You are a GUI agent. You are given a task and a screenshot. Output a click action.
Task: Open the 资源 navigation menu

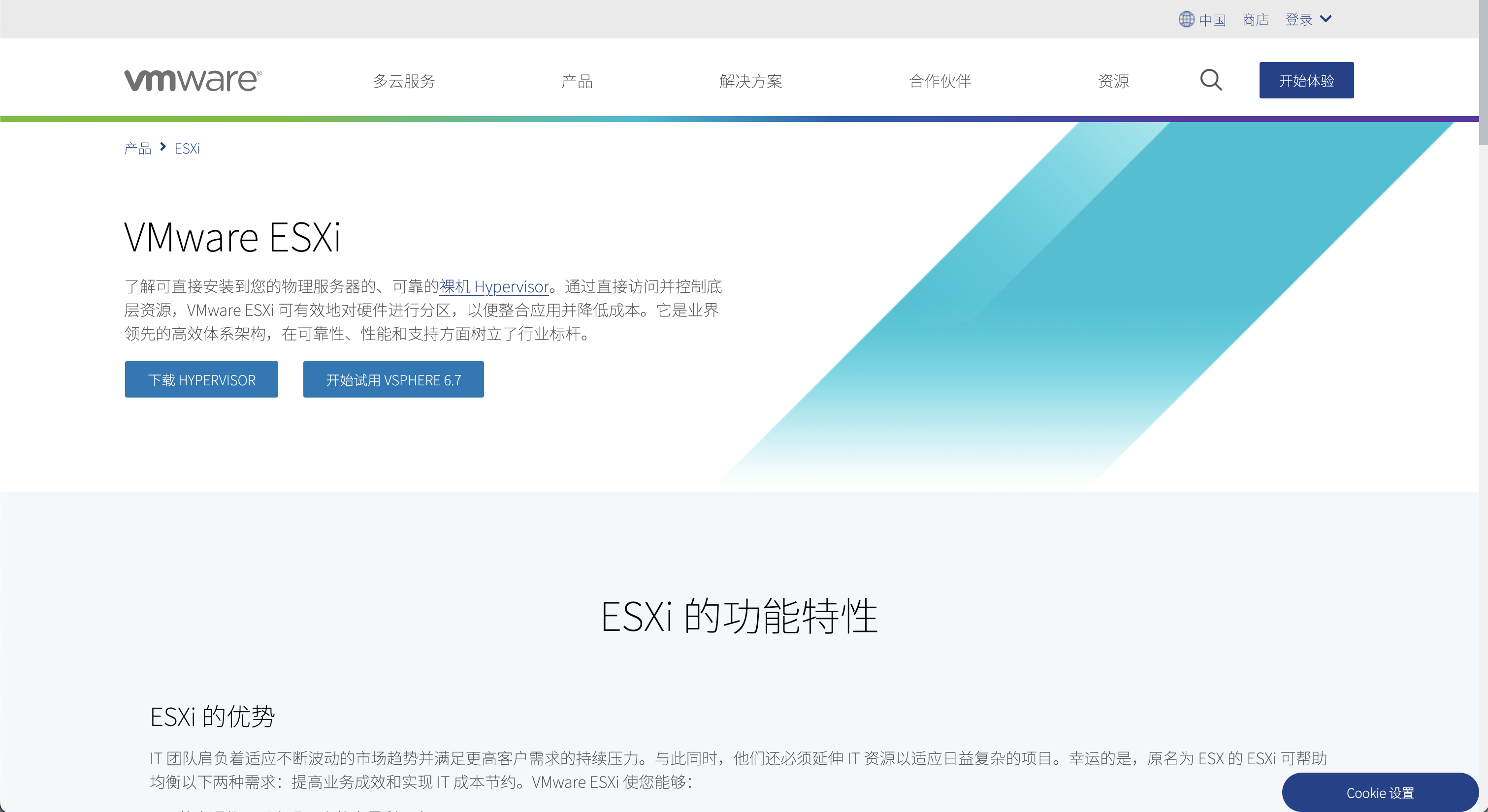click(1113, 81)
